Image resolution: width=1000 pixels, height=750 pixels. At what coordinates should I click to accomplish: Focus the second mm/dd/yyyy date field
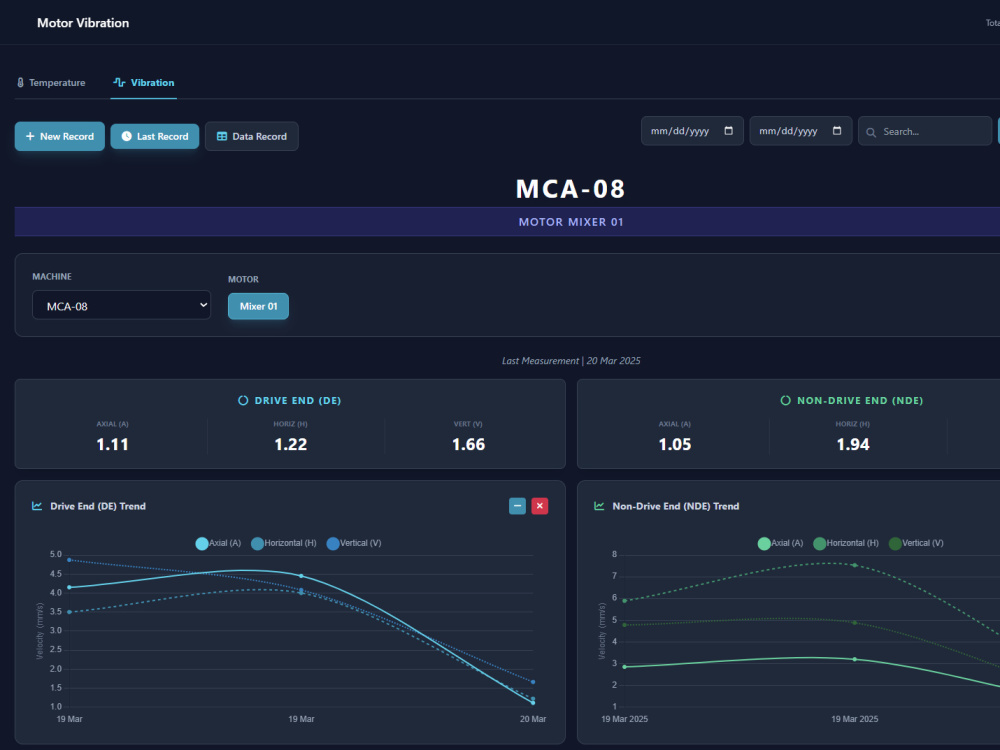point(800,131)
